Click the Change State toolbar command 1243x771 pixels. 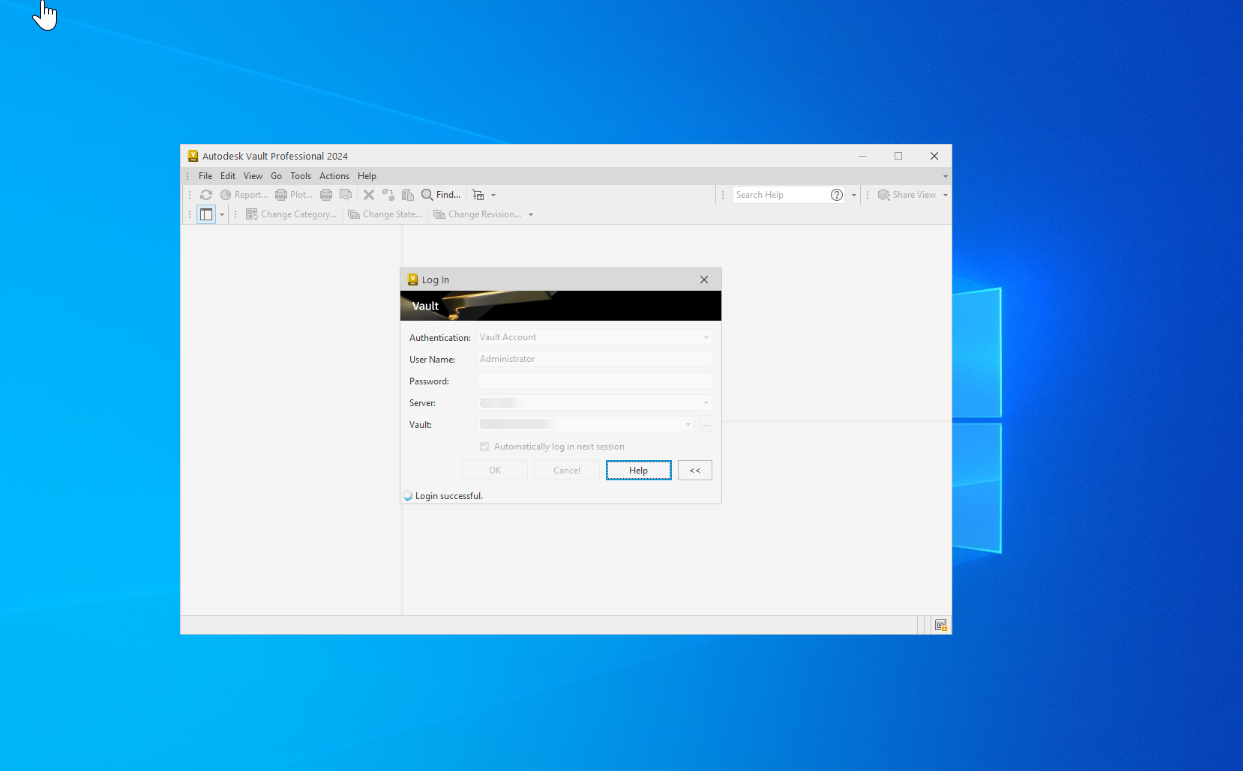coord(385,213)
